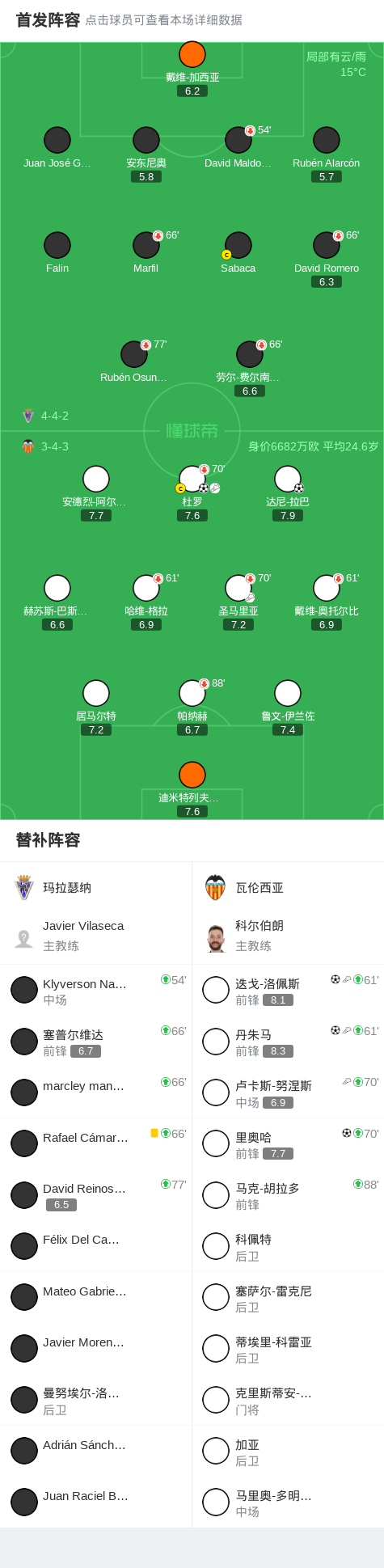384x1568 pixels.
Task: Click 瓦伦西亚 team crest in substitutes
Action: point(215,887)
